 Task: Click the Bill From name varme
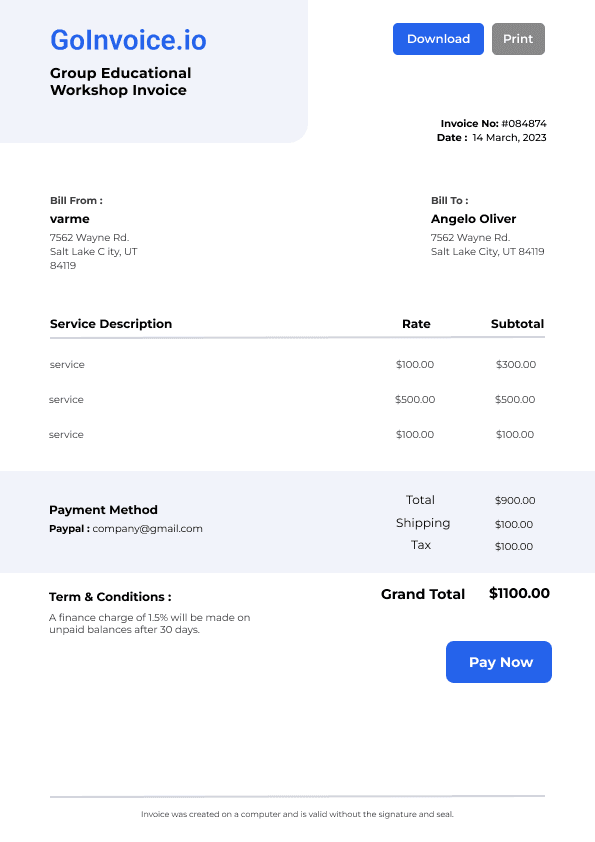70,219
